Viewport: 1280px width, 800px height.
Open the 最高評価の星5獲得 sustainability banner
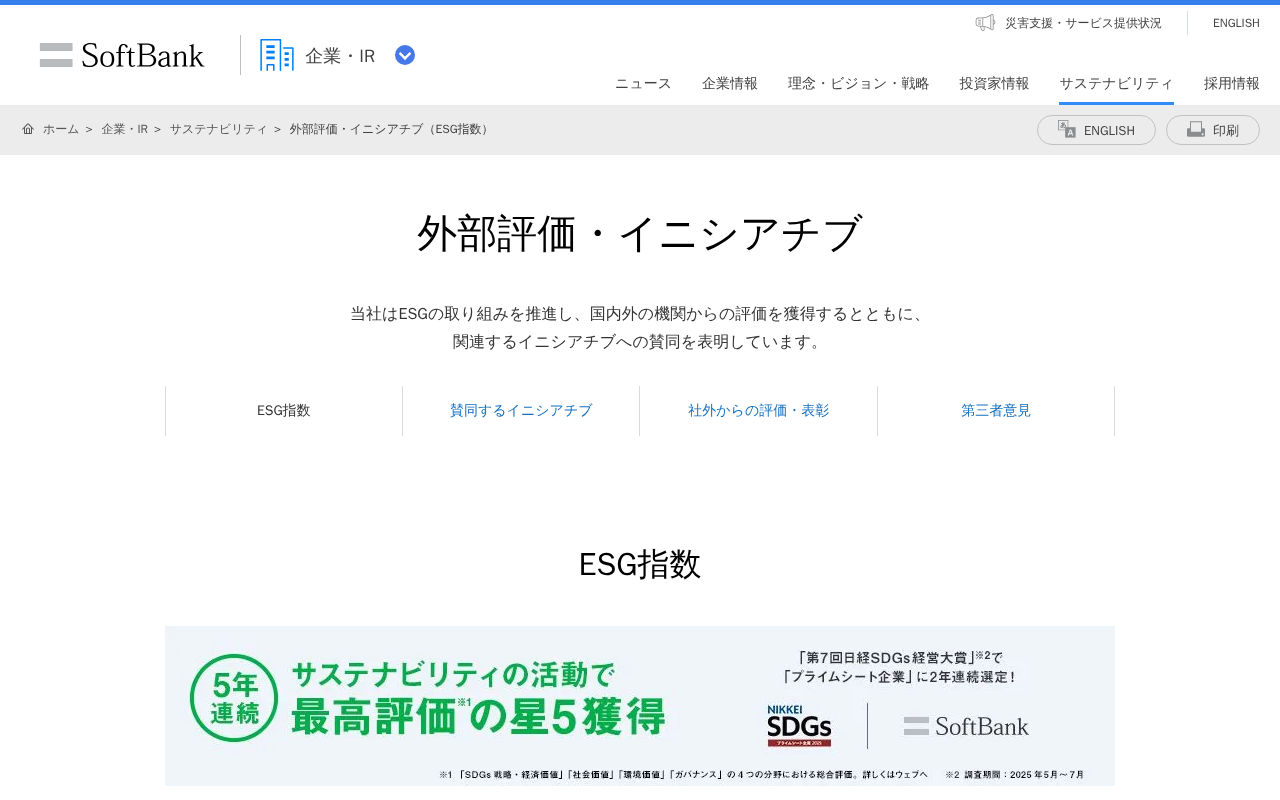[x=640, y=706]
